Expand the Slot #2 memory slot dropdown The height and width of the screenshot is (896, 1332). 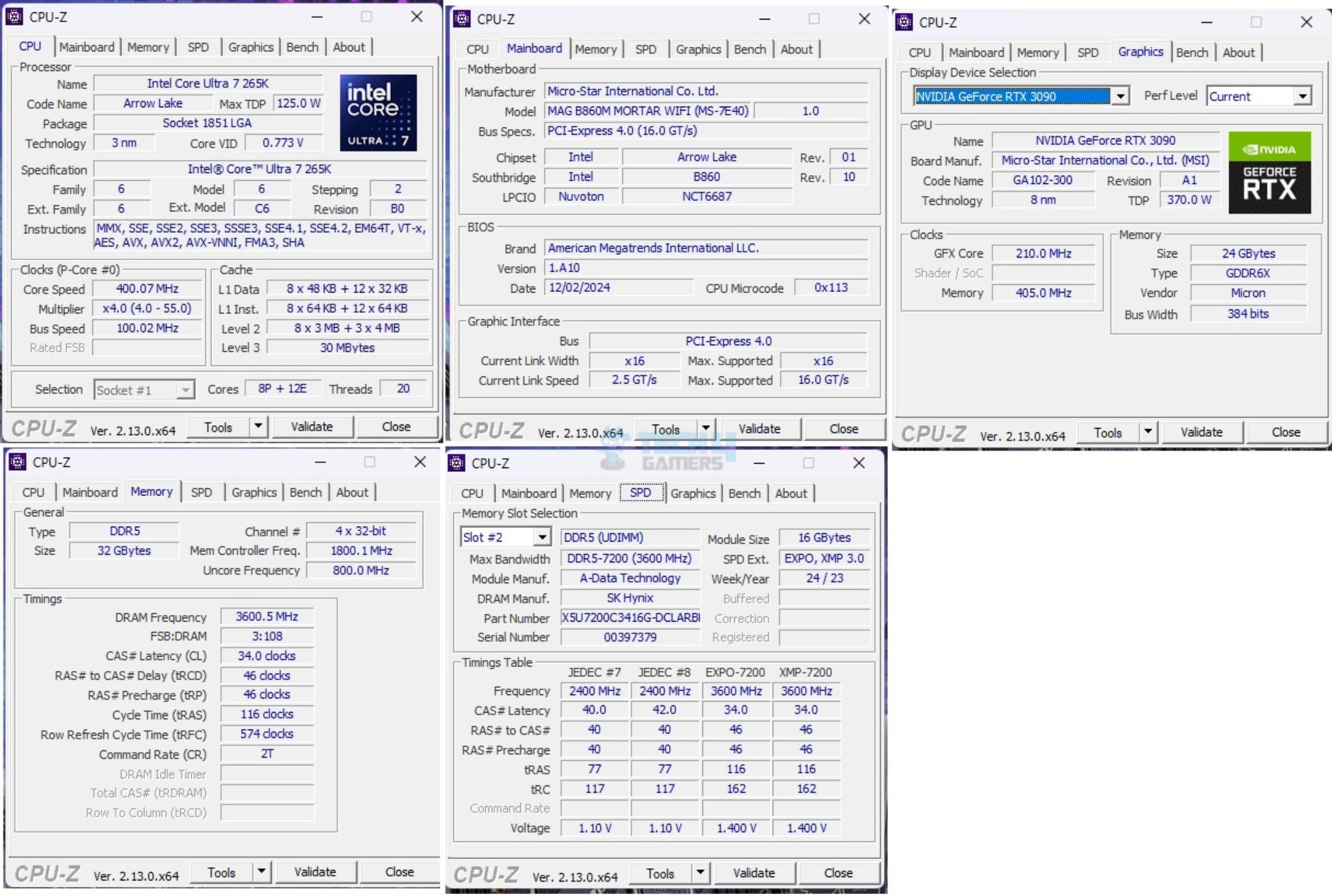[x=542, y=537]
